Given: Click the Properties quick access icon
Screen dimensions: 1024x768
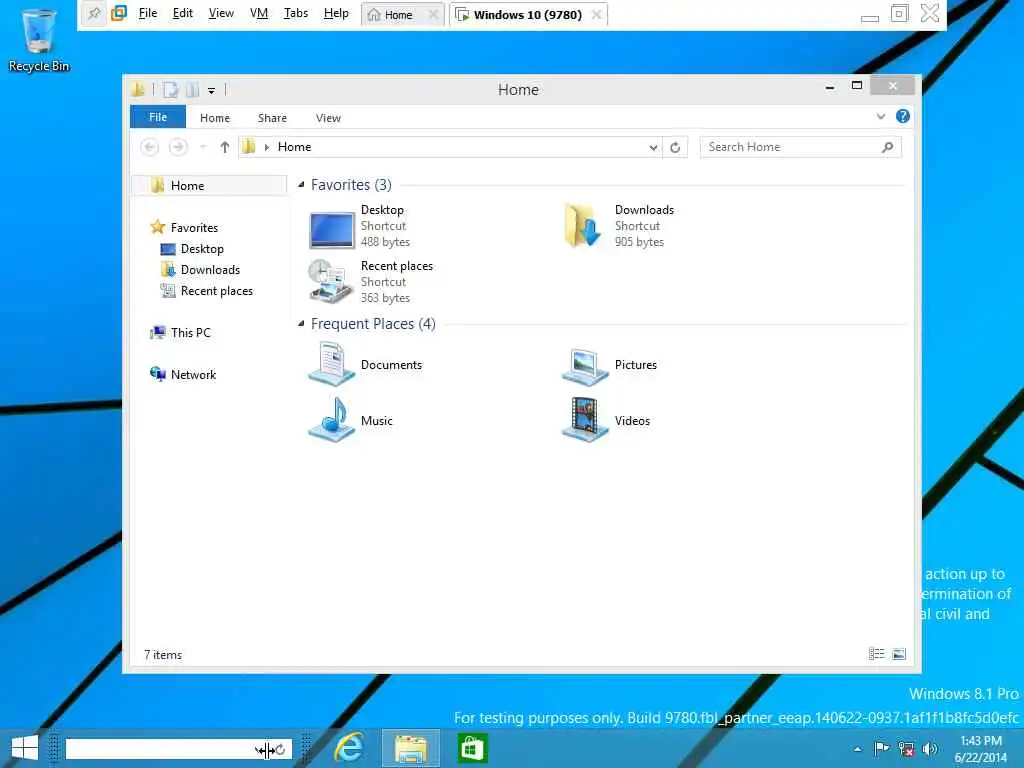Looking at the screenshot, I should pos(170,89).
